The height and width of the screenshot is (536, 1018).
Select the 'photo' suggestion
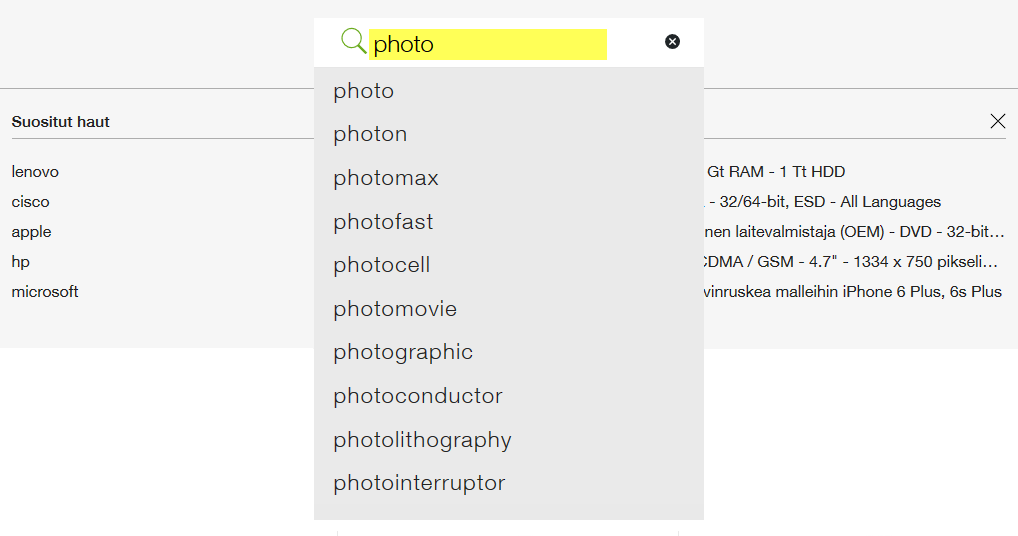click(x=364, y=91)
